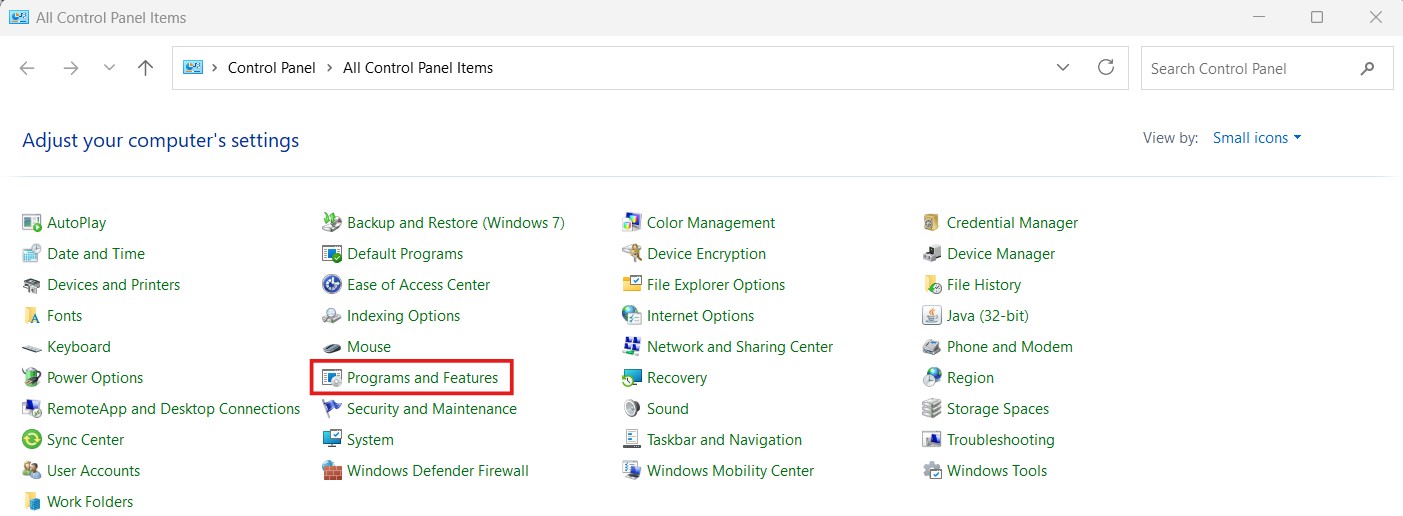Viewport: 1403px width, 516px height.
Task: Click the Color Management icon
Action: click(632, 223)
